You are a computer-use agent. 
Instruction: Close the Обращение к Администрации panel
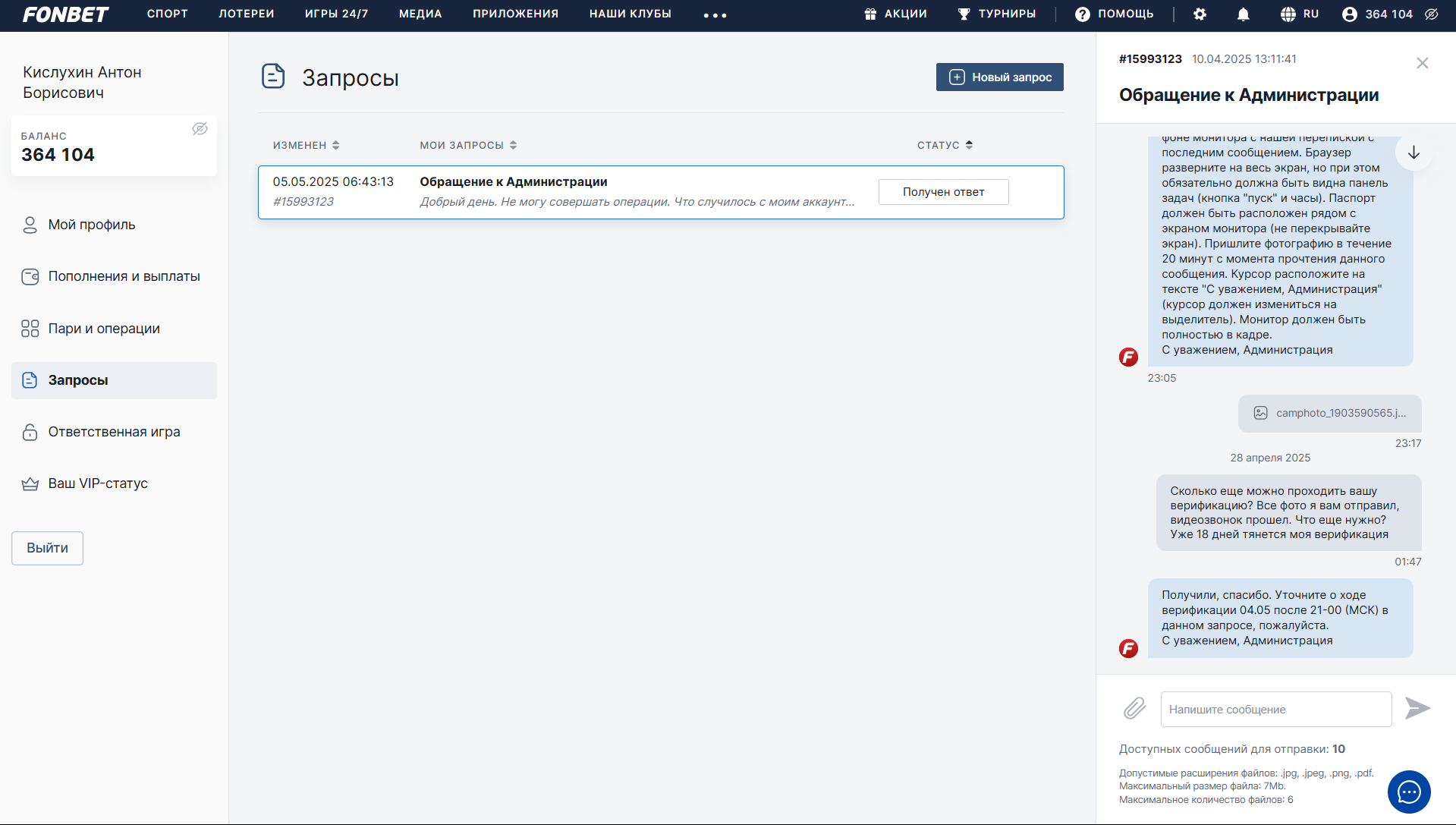click(1422, 63)
